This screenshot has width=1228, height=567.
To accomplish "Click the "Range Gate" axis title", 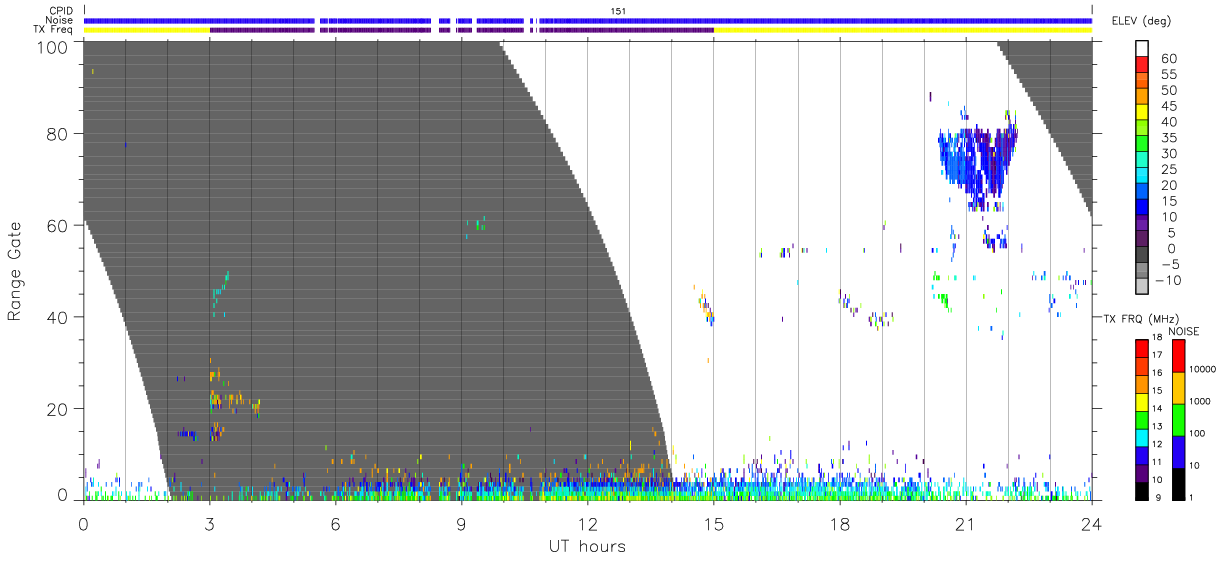I will click(x=16, y=271).
